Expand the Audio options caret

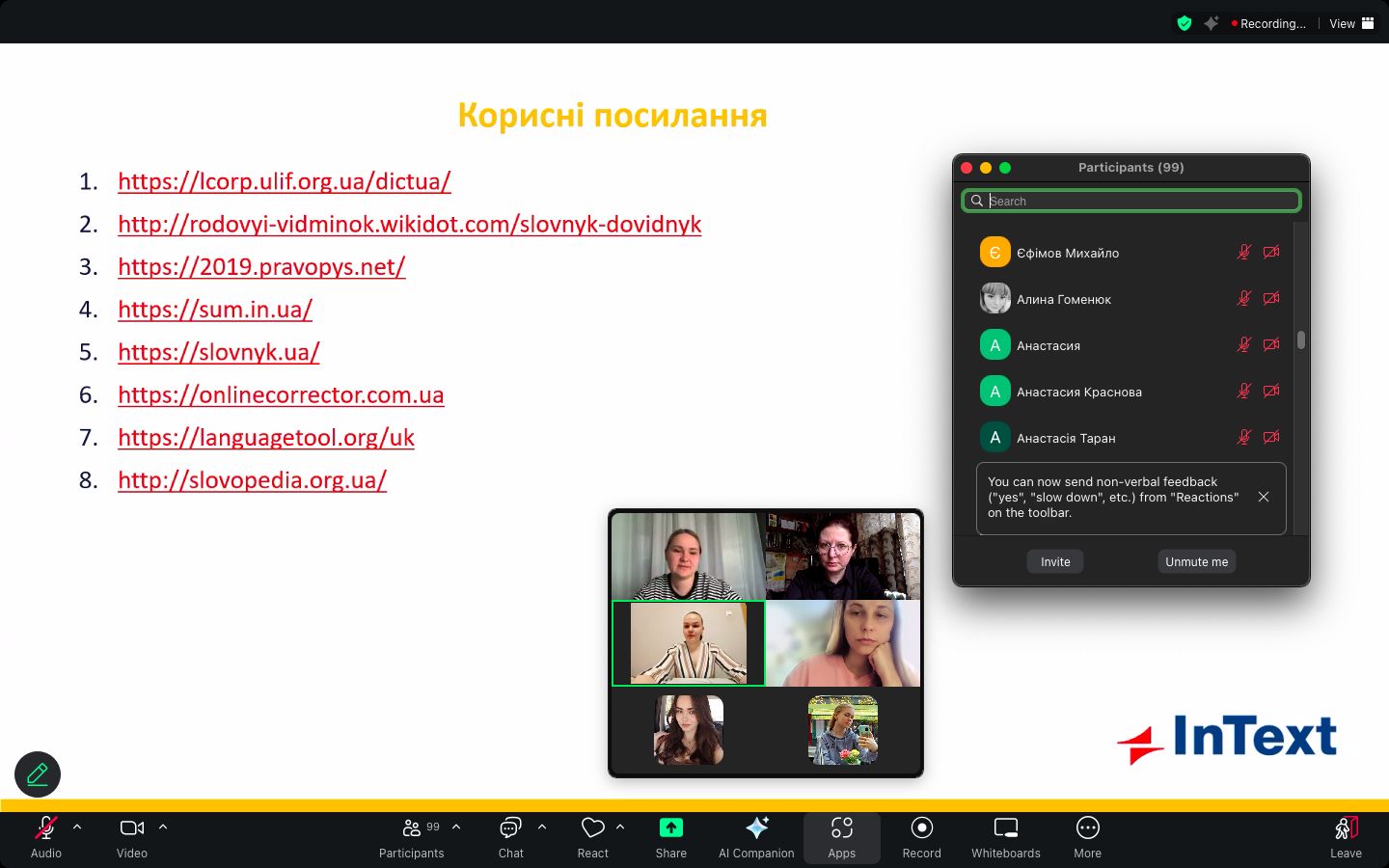pyautogui.click(x=77, y=827)
